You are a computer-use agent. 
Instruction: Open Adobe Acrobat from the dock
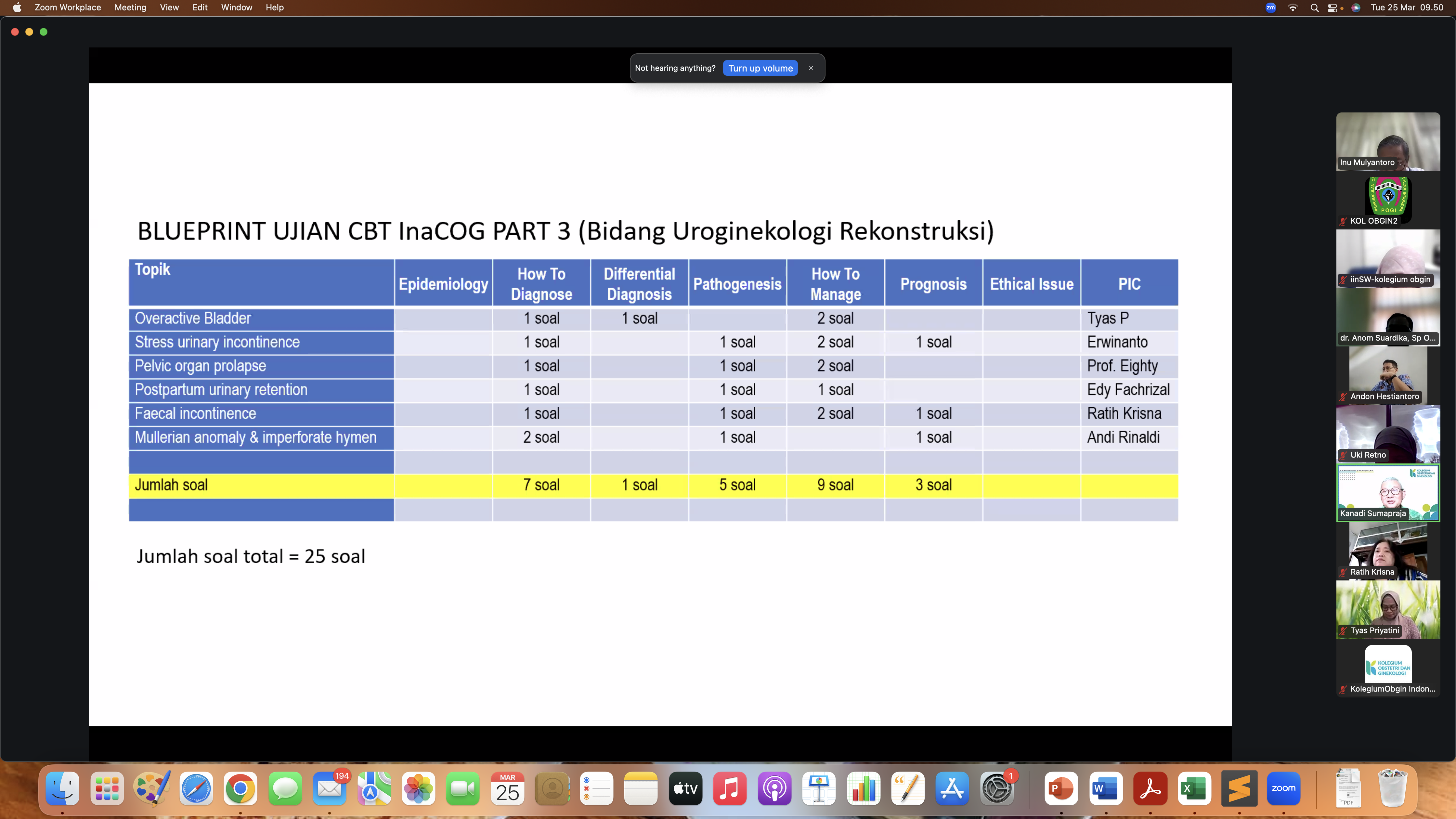1150,788
